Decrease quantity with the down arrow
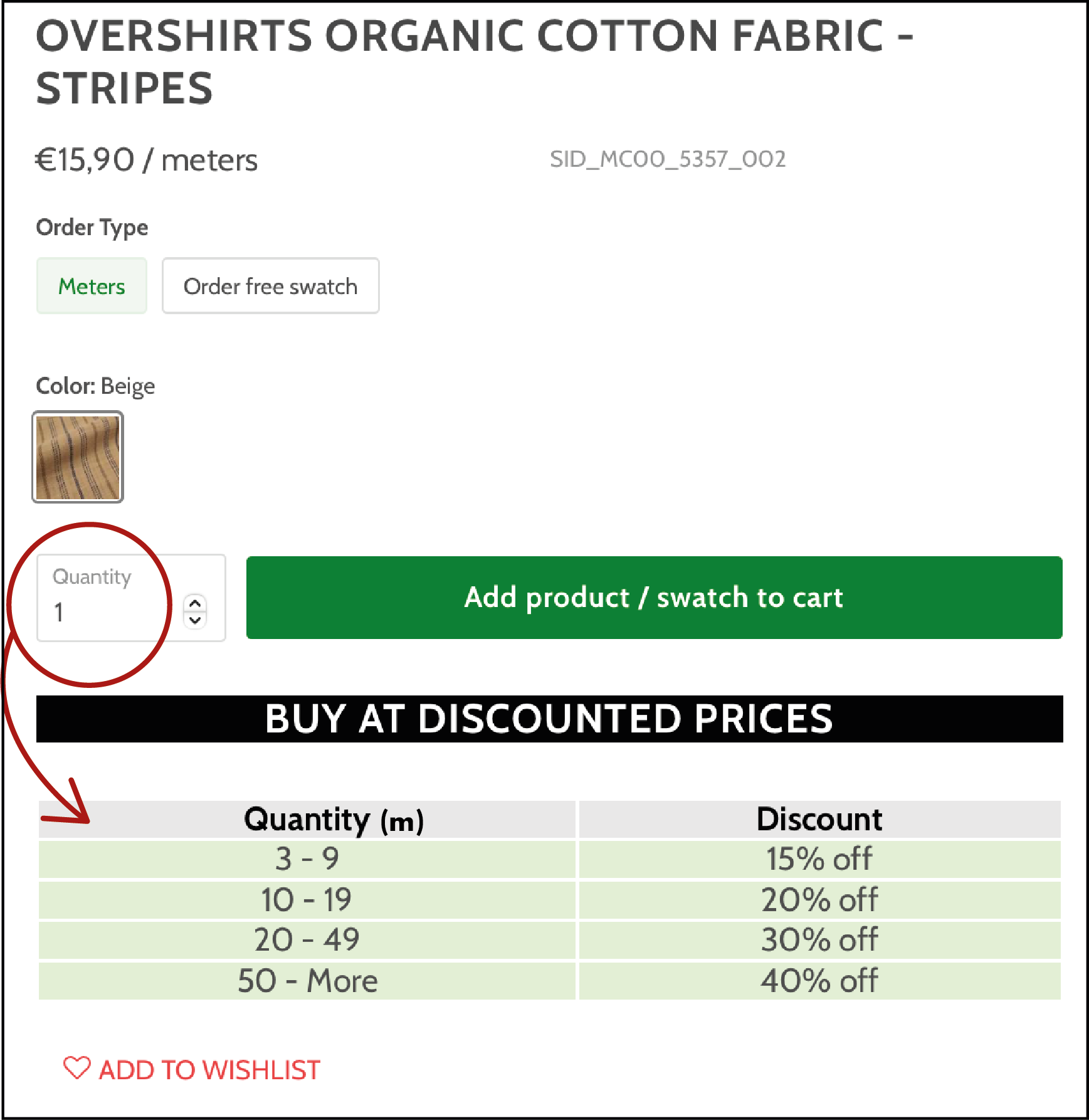The height and width of the screenshot is (1120, 1089). click(195, 620)
